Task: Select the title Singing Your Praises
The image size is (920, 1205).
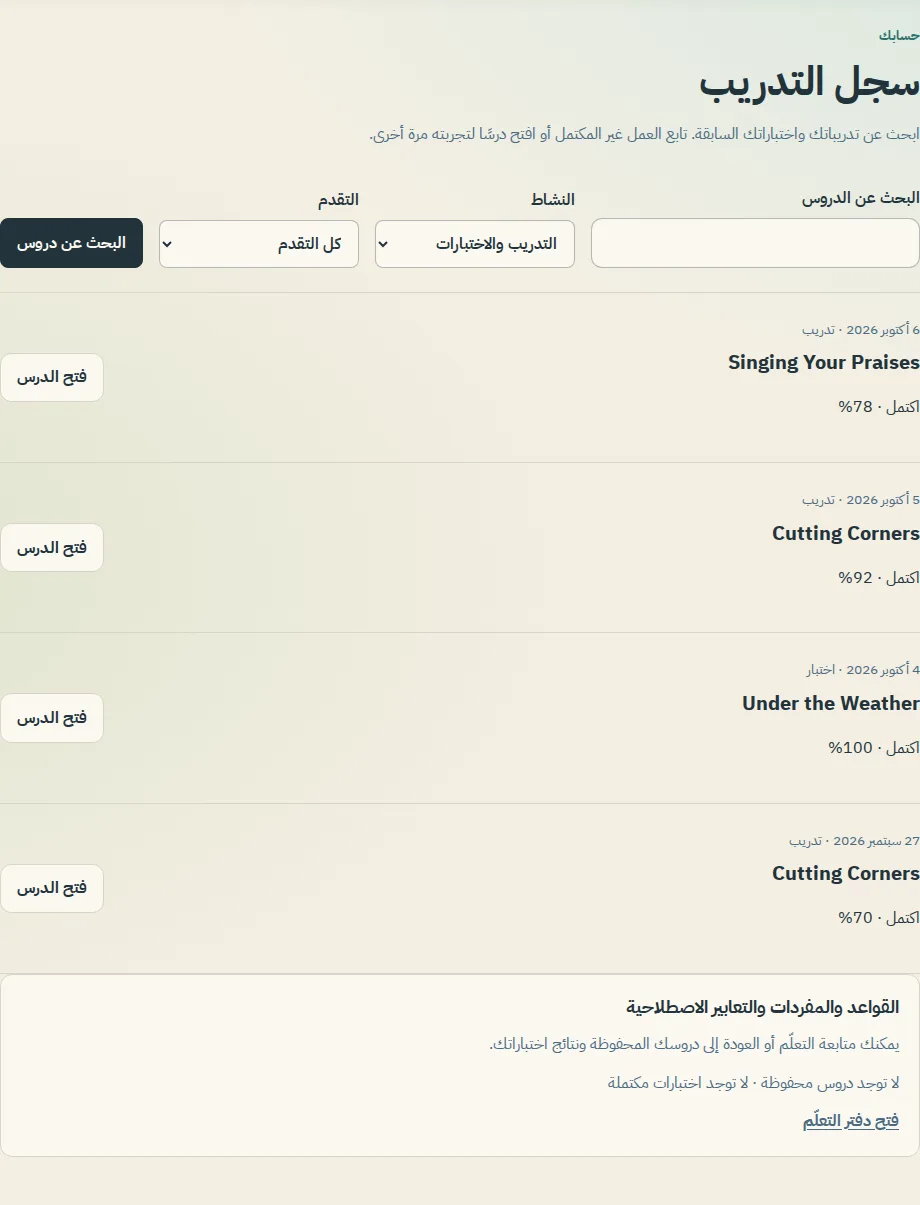Action: (824, 363)
